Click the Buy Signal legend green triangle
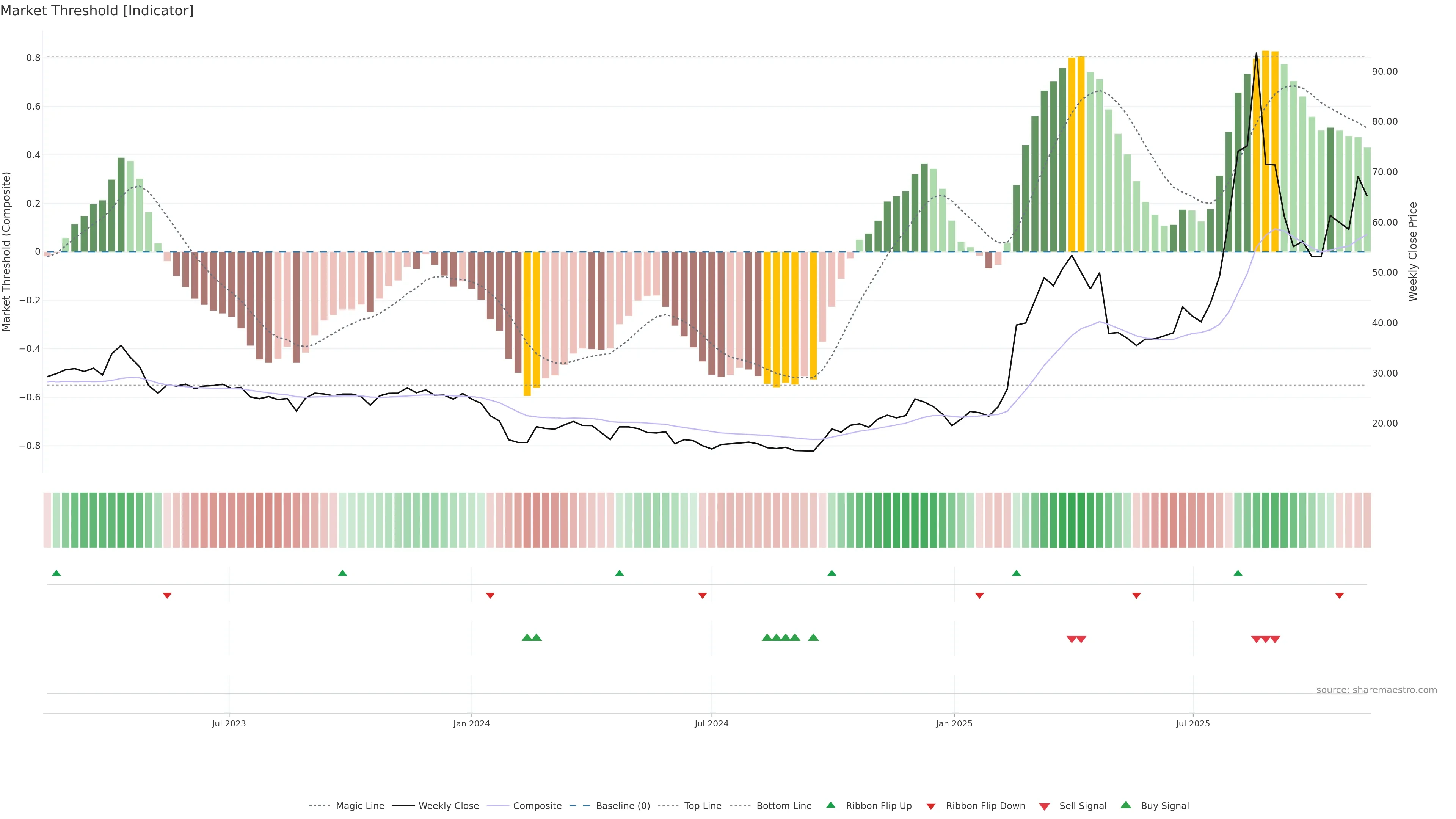 point(1125,805)
